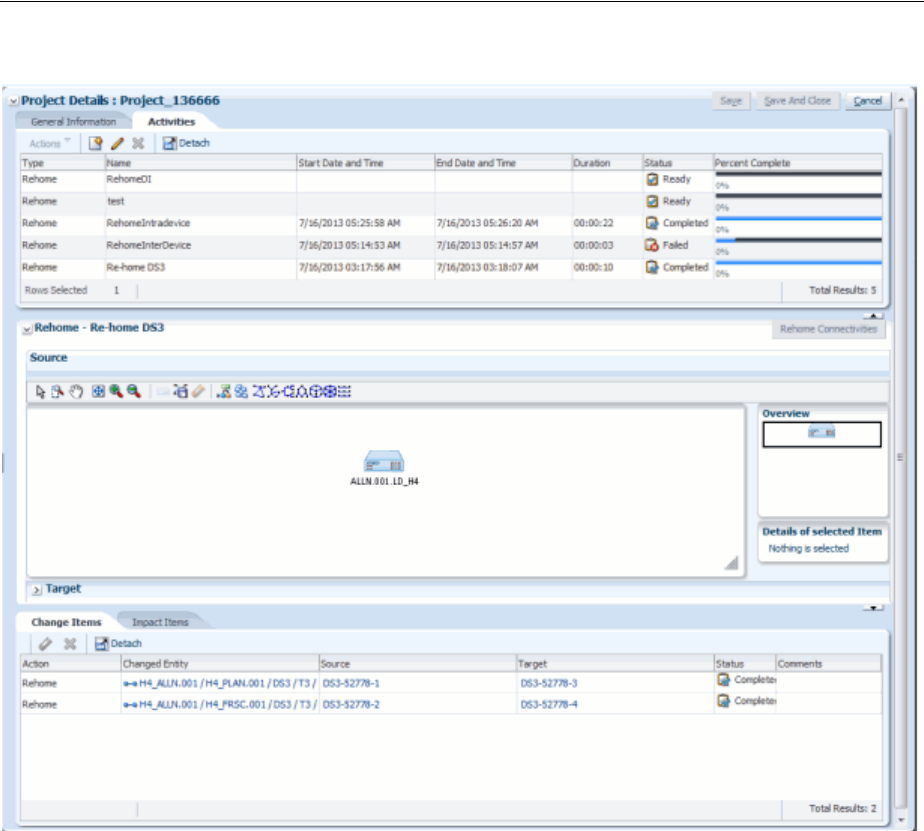Select the test activity row
Viewport: 924px width, 831px height.
coord(451,202)
